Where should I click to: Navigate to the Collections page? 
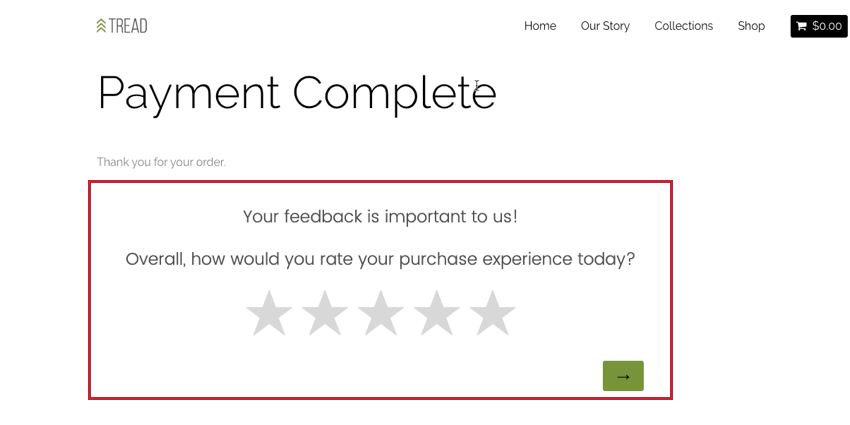[684, 26]
